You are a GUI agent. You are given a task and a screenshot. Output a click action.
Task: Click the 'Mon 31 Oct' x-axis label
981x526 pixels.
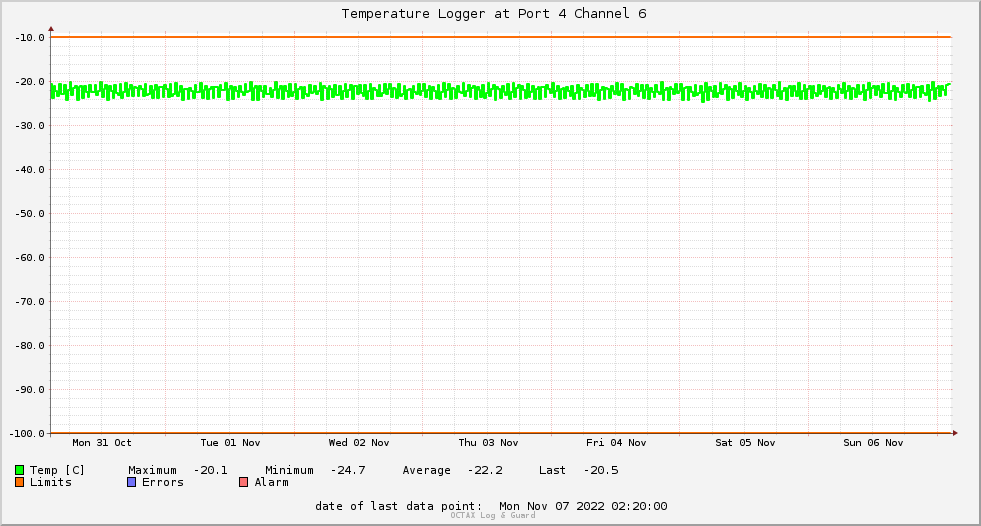102,443
